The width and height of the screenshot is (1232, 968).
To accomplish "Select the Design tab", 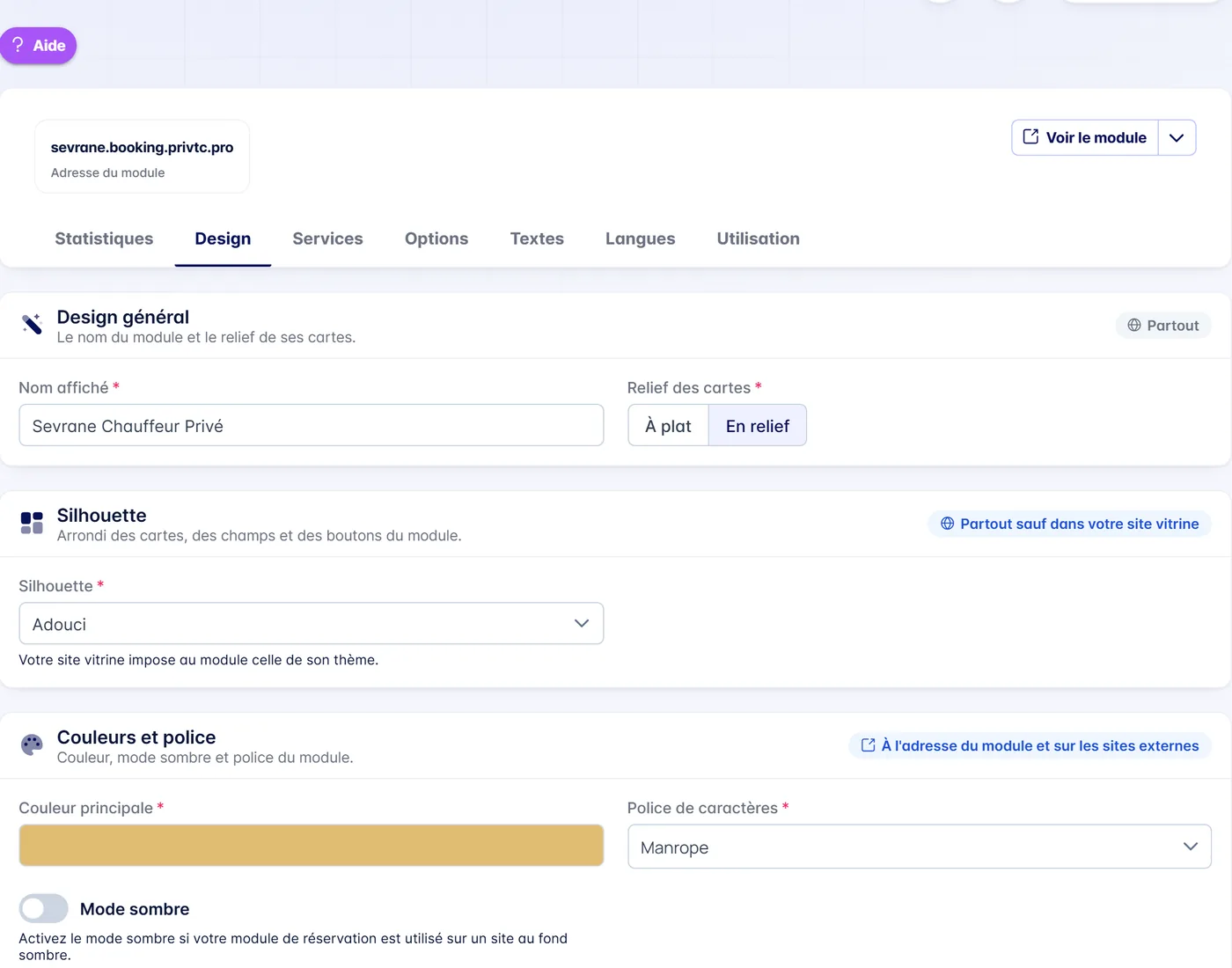I will point(223,238).
